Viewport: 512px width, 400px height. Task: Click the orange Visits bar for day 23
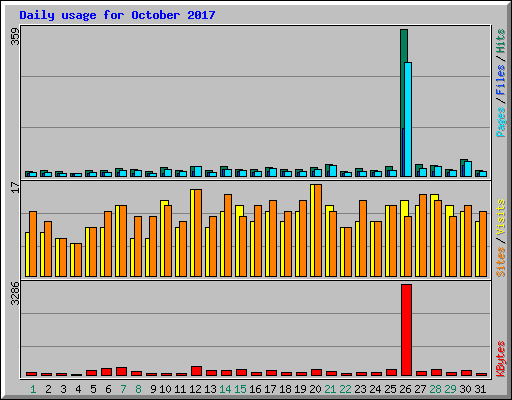click(x=363, y=238)
